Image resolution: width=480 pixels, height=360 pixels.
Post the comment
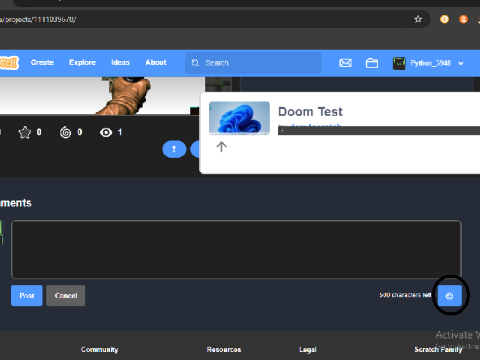[27, 295]
